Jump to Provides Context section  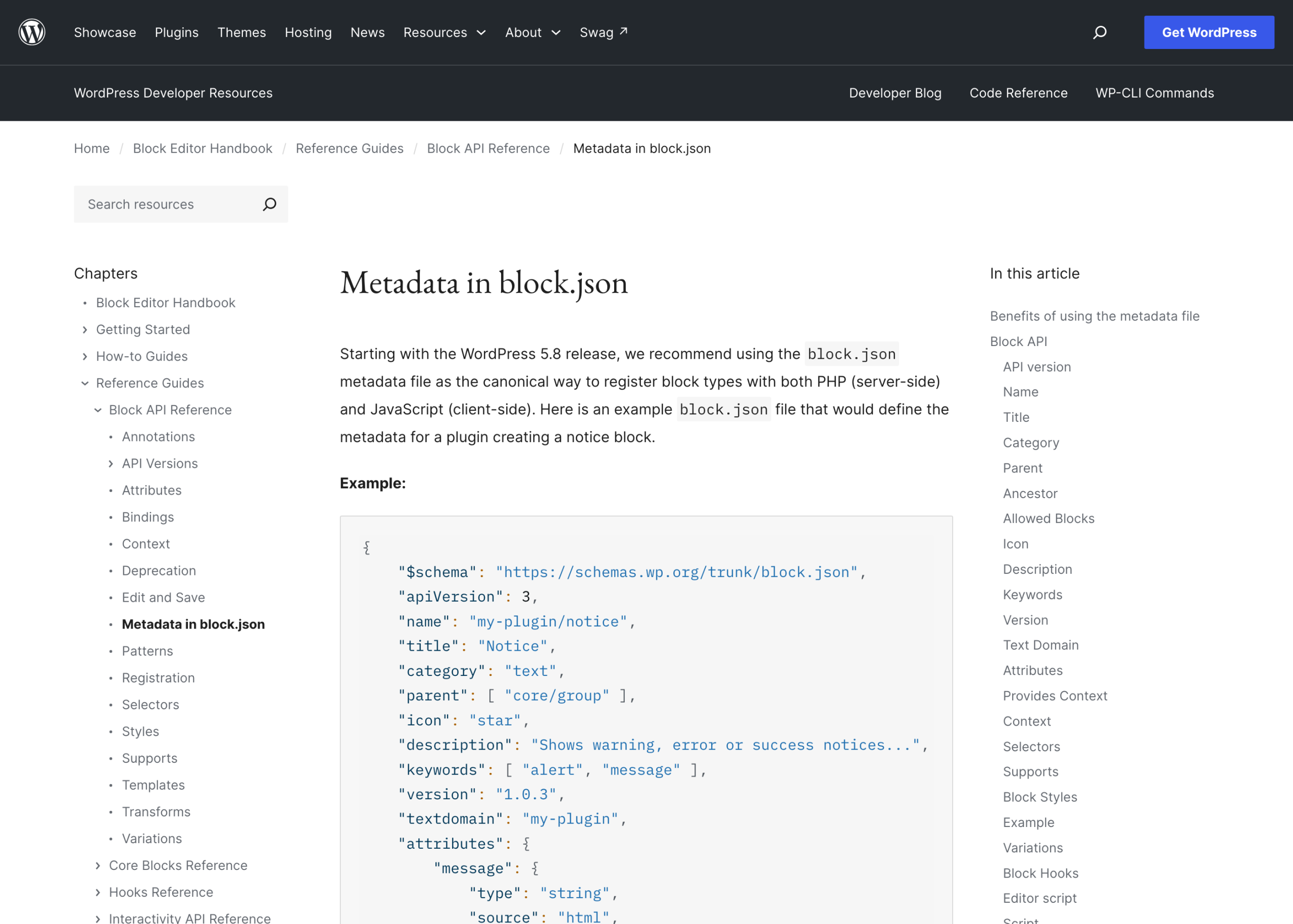1055,696
